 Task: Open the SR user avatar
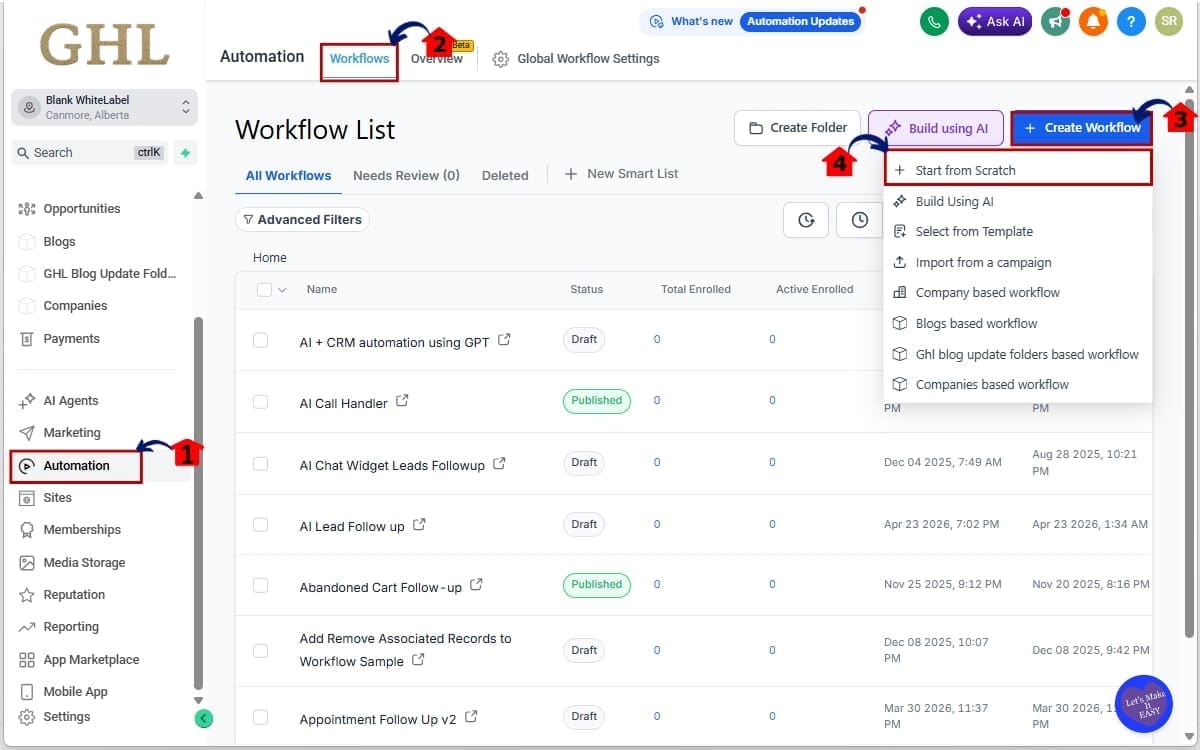tap(1168, 21)
